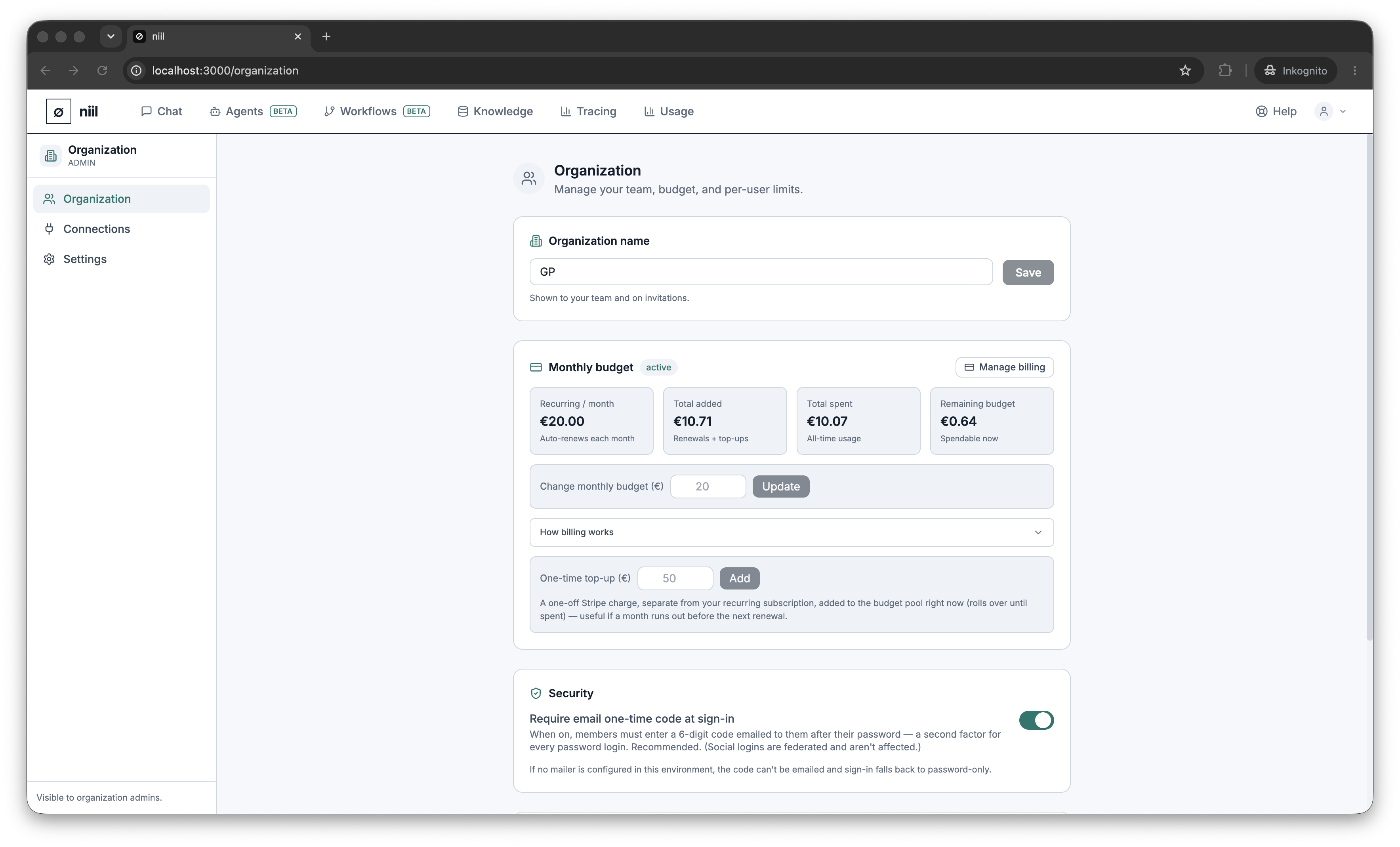Click the 'Shown to your team and on invitations.' text
The image size is (1400, 847).
[x=609, y=298]
